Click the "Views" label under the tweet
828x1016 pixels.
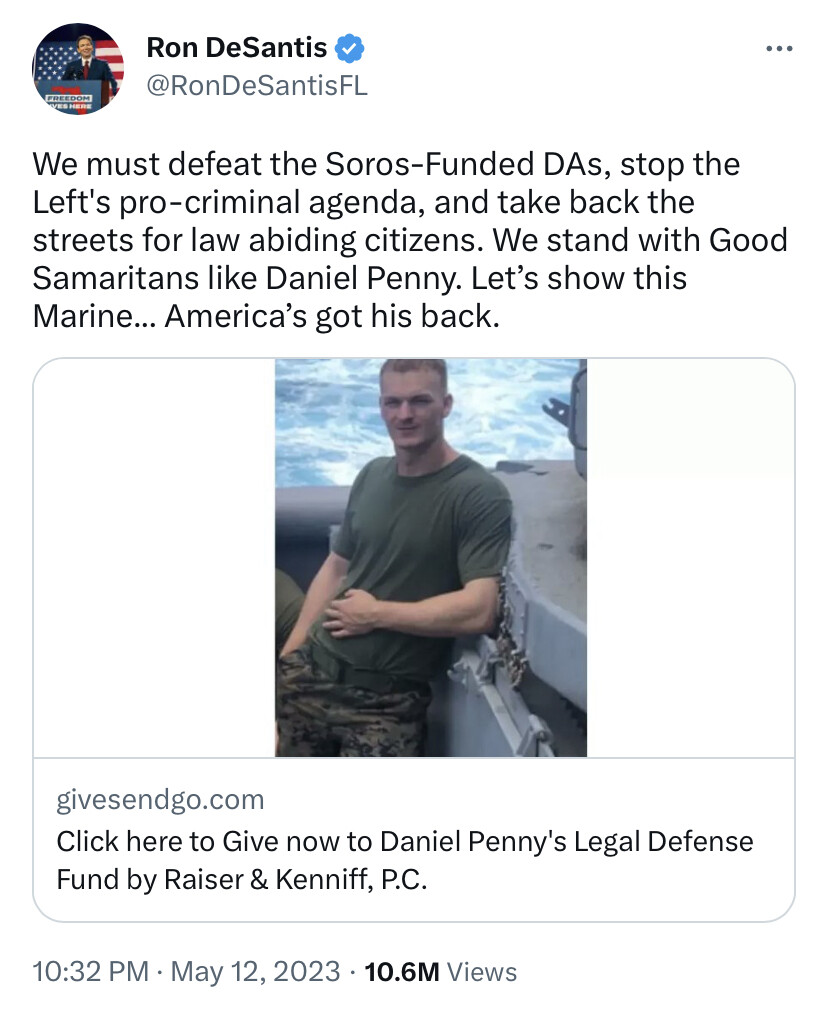[482, 971]
